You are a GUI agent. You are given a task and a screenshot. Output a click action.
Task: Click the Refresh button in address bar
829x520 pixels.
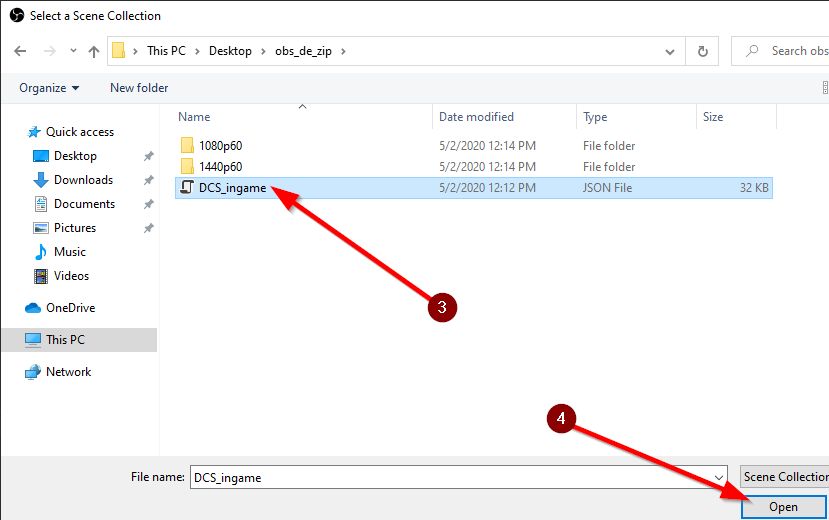click(702, 51)
